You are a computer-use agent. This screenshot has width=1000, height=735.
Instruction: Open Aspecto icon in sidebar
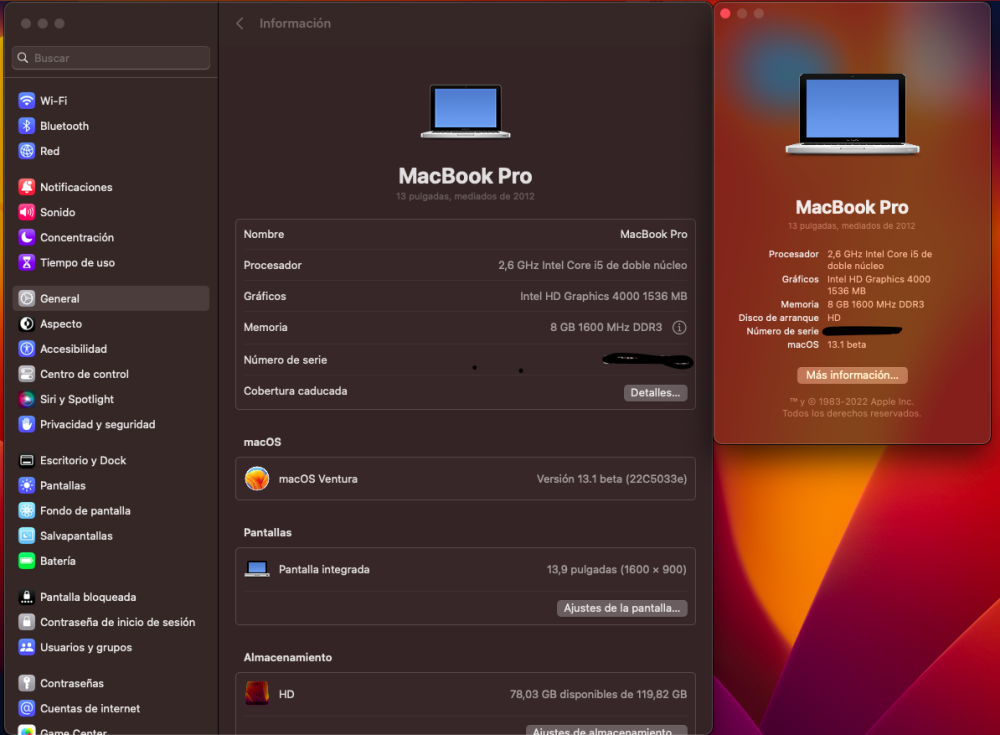click(x=26, y=324)
